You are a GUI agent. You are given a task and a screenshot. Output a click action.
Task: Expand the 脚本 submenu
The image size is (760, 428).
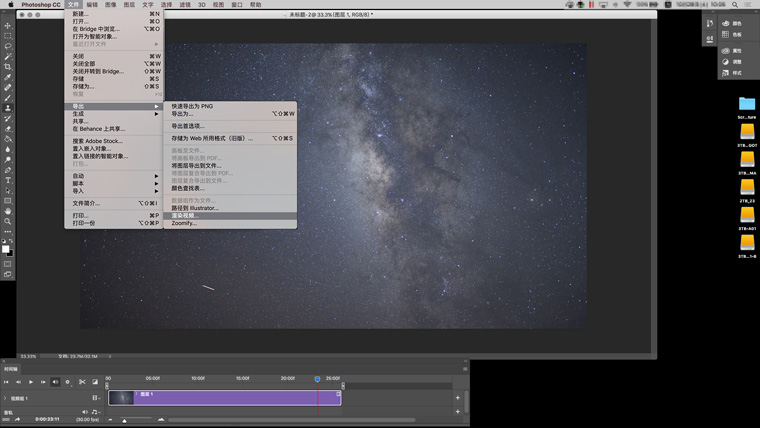tap(114, 184)
